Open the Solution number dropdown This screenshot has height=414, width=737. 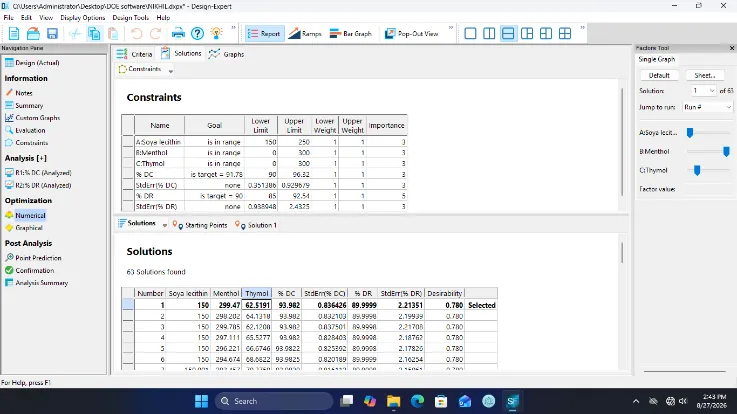click(x=703, y=91)
